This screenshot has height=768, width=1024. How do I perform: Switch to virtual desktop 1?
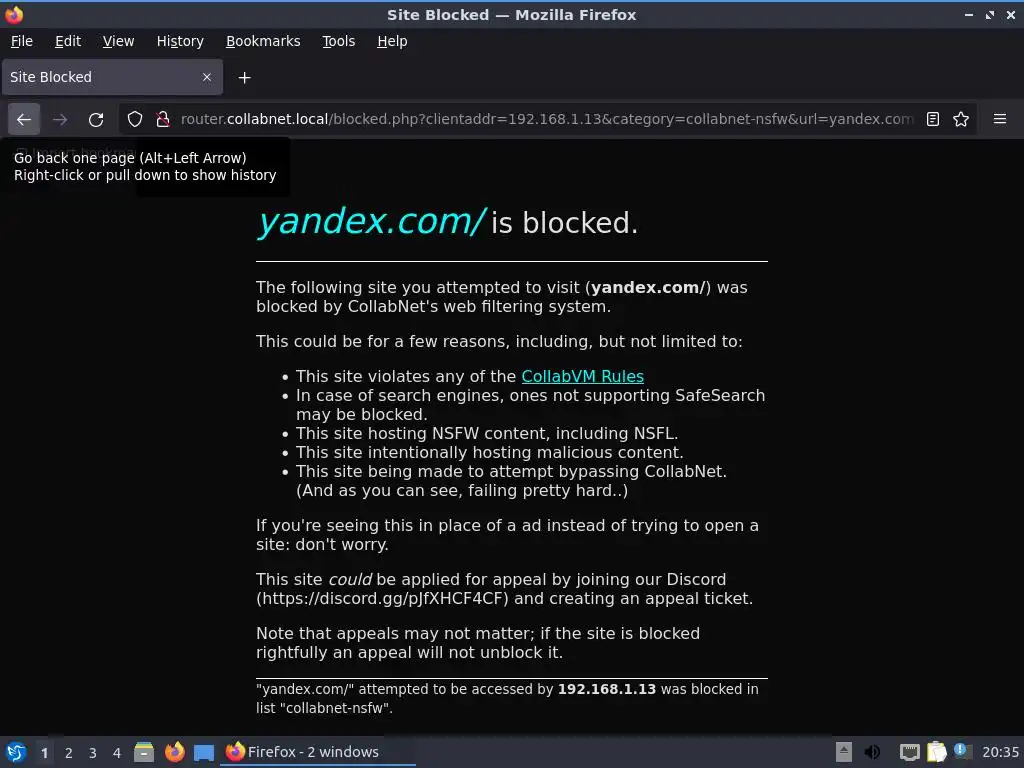[x=44, y=753]
